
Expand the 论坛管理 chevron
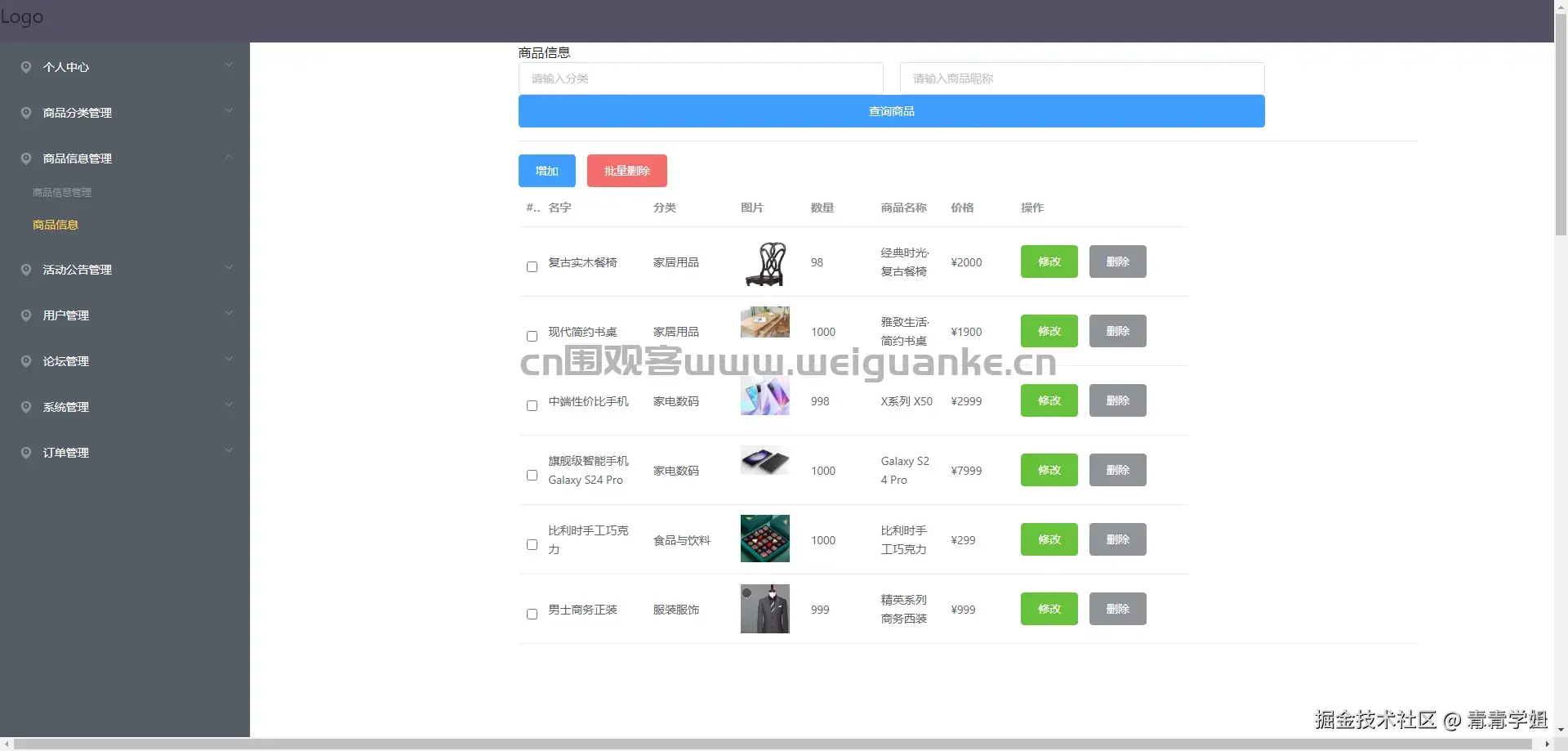229,359
